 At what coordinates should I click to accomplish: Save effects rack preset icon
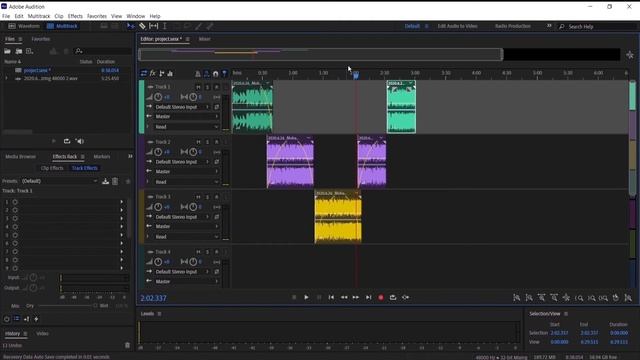pyautogui.click(x=105, y=181)
